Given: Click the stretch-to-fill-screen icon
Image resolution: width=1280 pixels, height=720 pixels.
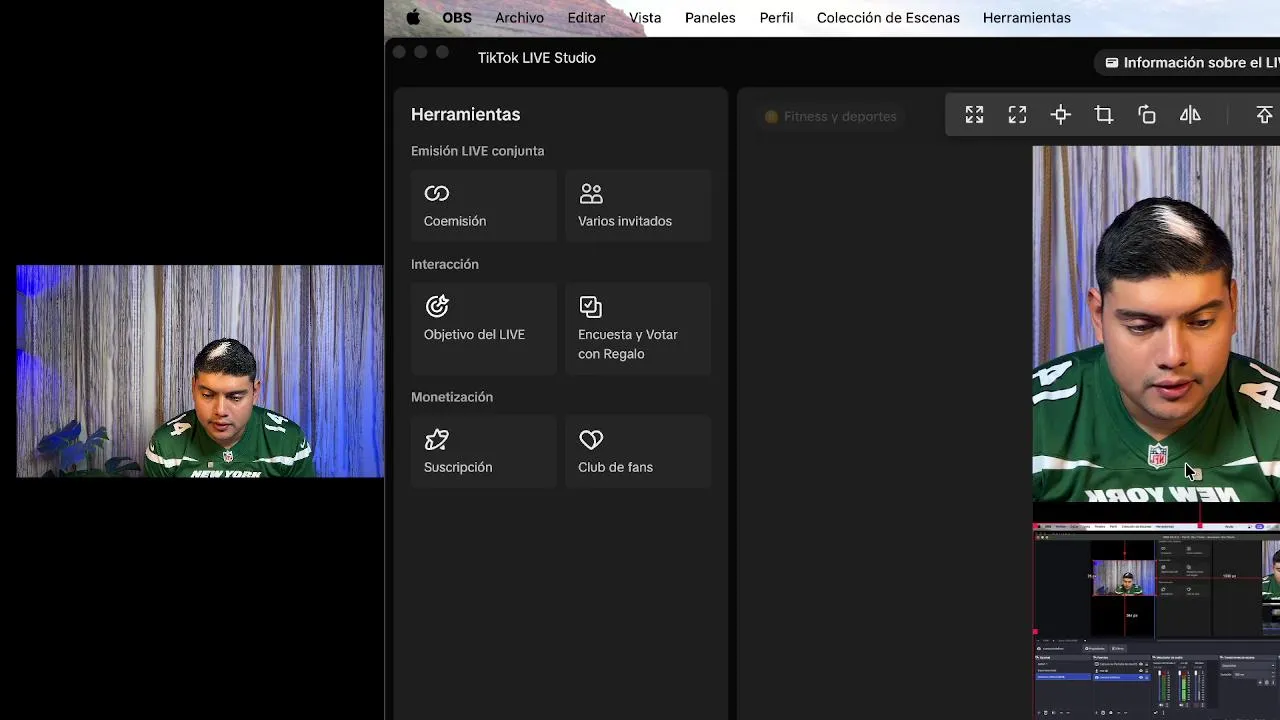Looking at the screenshot, I should (974, 115).
